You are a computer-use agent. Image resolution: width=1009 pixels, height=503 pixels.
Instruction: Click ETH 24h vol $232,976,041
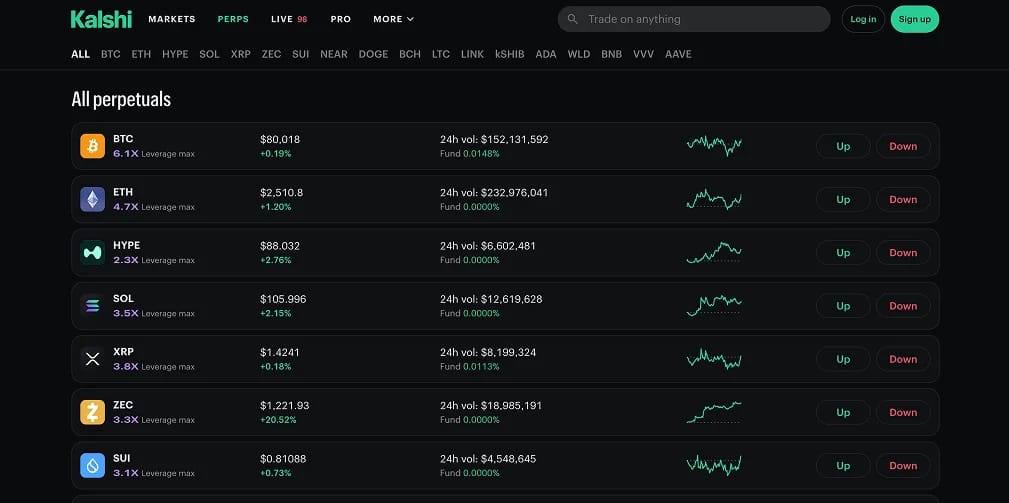(494, 193)
